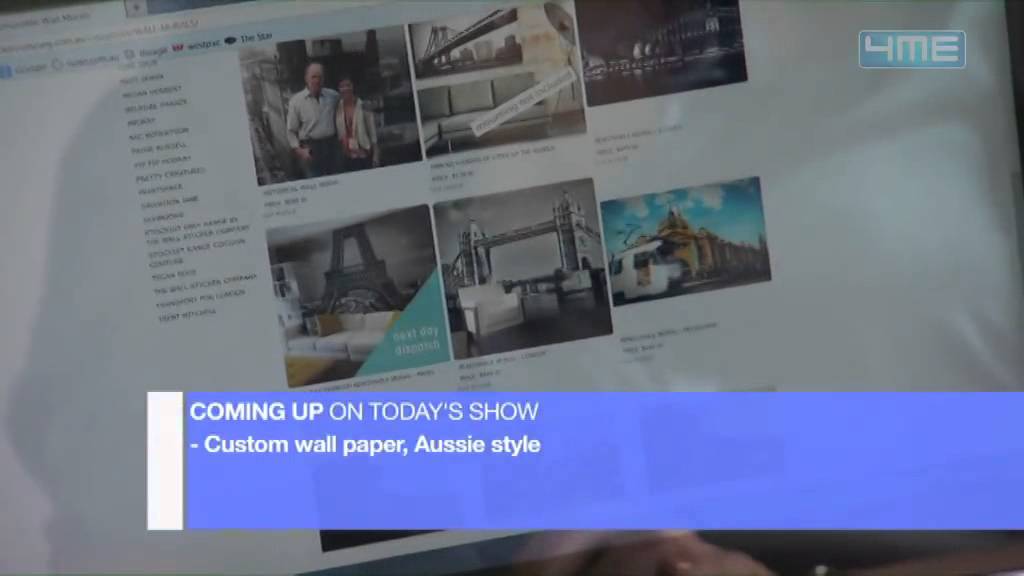The width and height of the screenshot is (1024, 576).
Task: Select Transport for London in the sidebar
Action: tap(200, 298)
